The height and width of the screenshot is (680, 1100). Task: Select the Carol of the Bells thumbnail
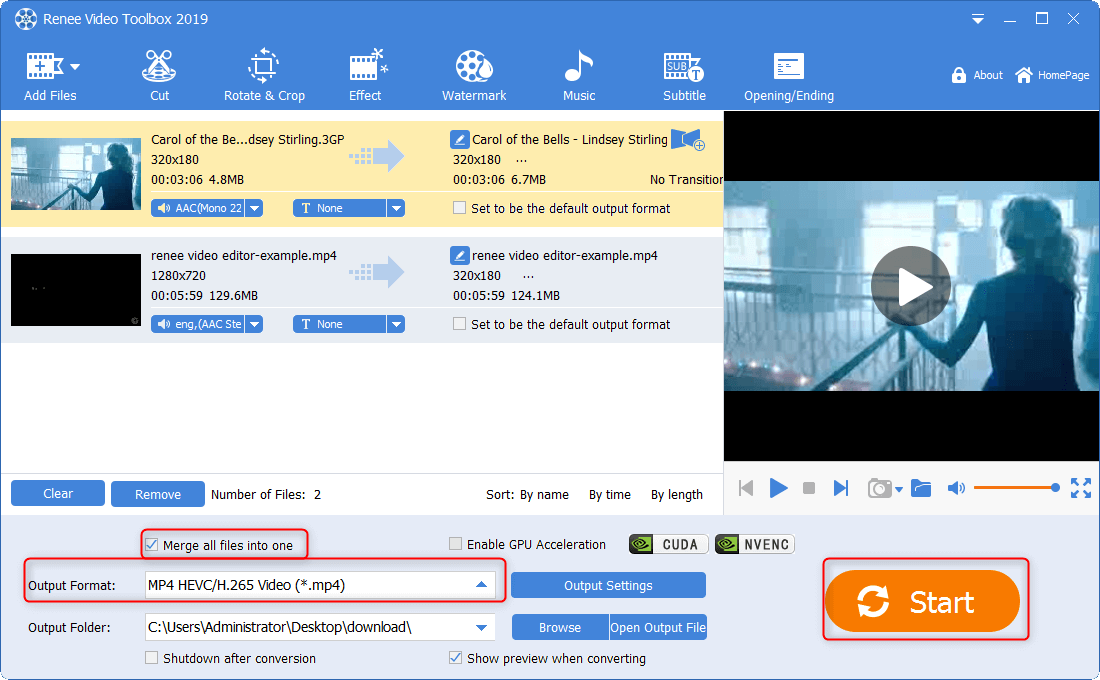point(76,174)
